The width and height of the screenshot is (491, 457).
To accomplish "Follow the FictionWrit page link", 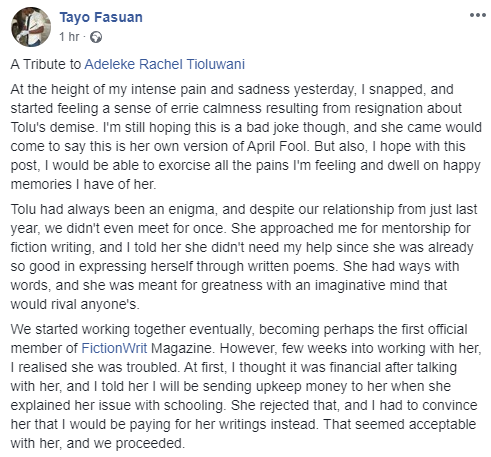I will click(114, 348).
